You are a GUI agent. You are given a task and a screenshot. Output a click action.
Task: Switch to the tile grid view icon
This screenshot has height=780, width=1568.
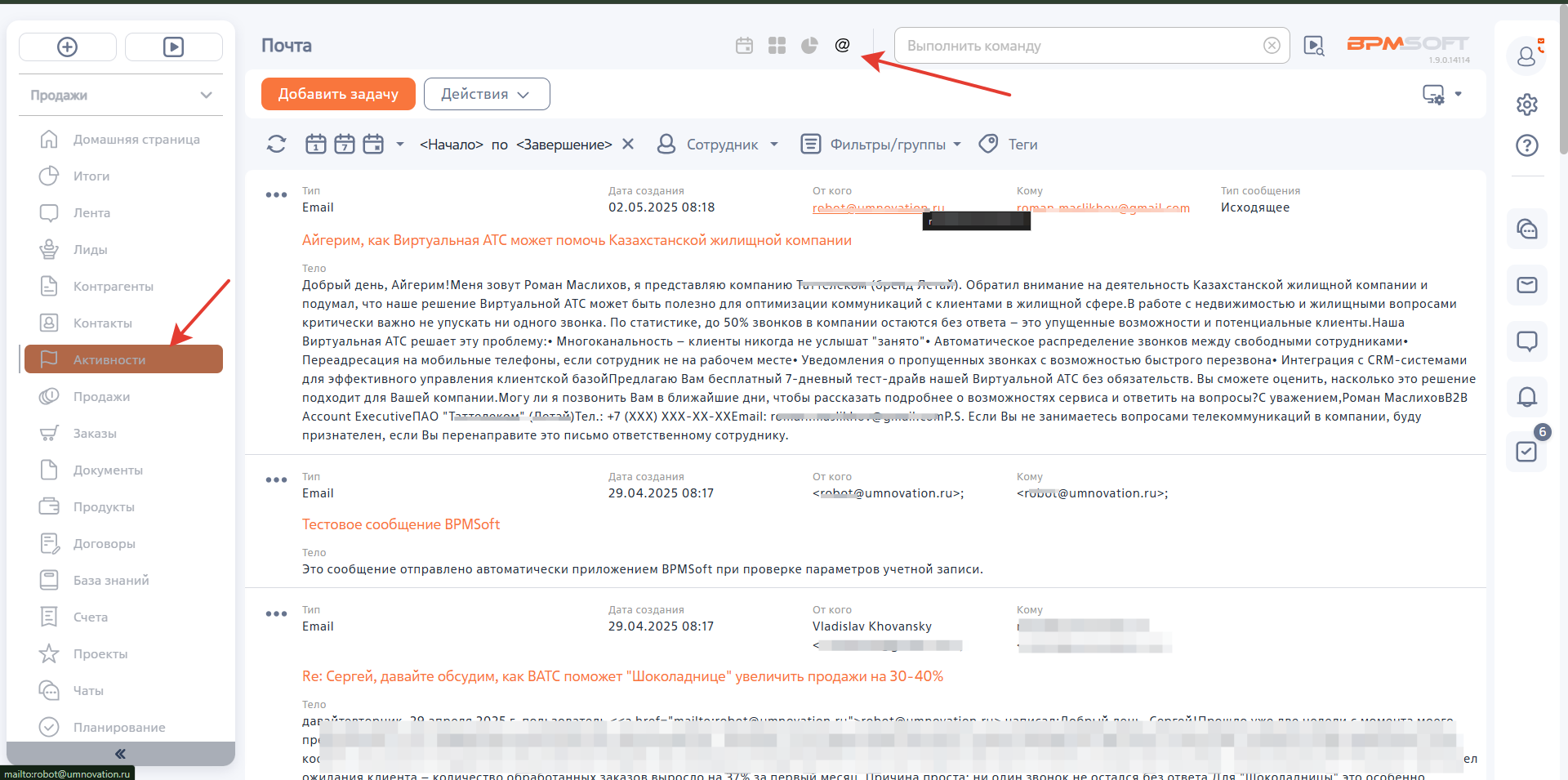(x=777, y=46)
